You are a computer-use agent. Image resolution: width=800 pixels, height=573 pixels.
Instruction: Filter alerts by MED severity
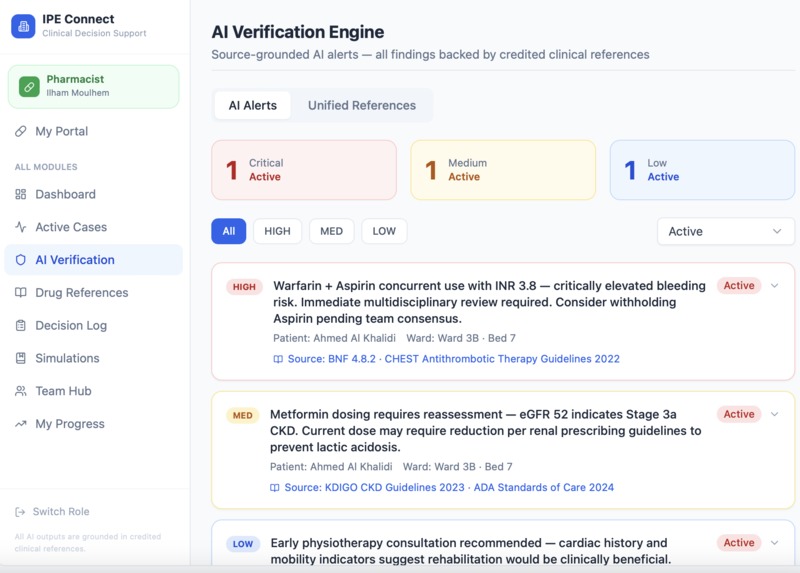[x=332, y=231]
